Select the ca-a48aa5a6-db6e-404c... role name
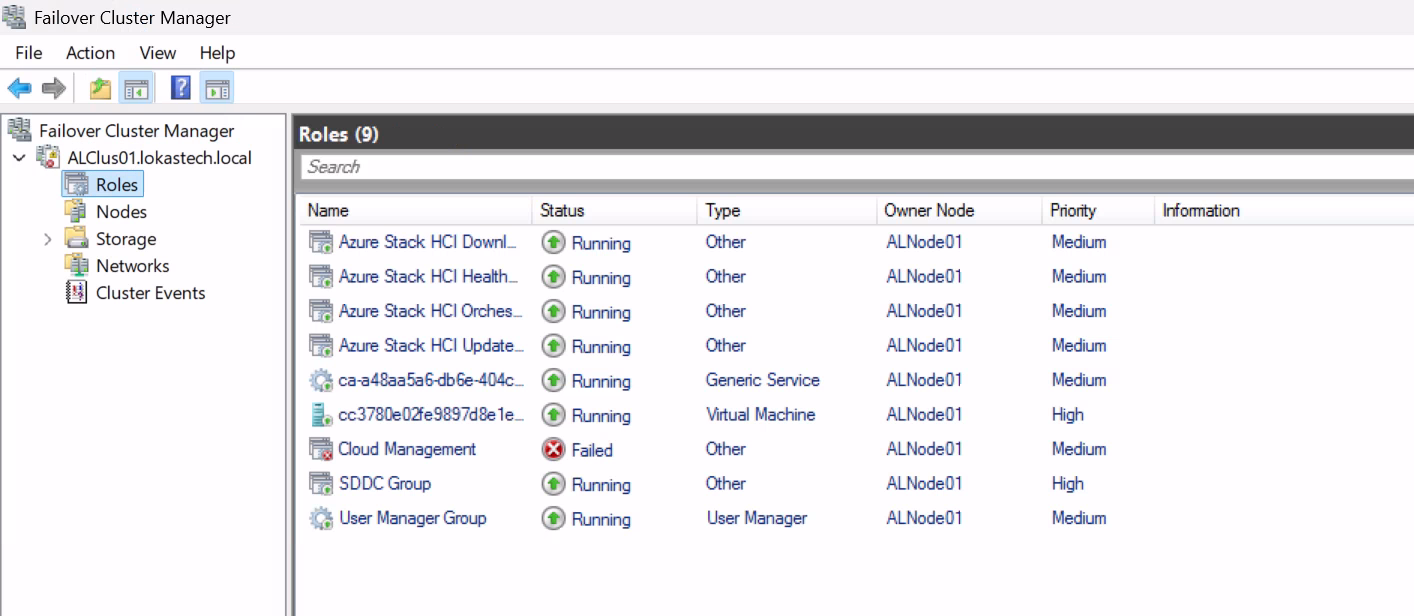1414x616 pixels. pos(431,380)
